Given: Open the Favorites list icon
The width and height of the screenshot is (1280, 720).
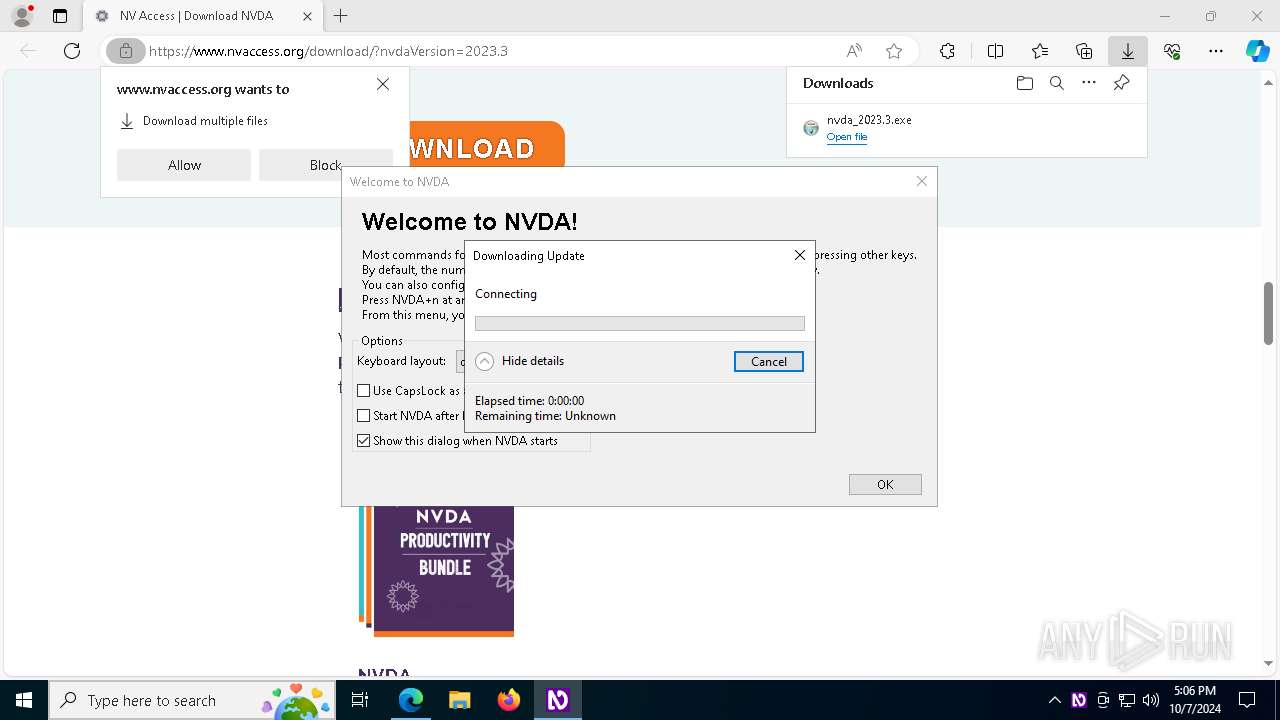Looking at the screenshot, I should (1040, 51).
